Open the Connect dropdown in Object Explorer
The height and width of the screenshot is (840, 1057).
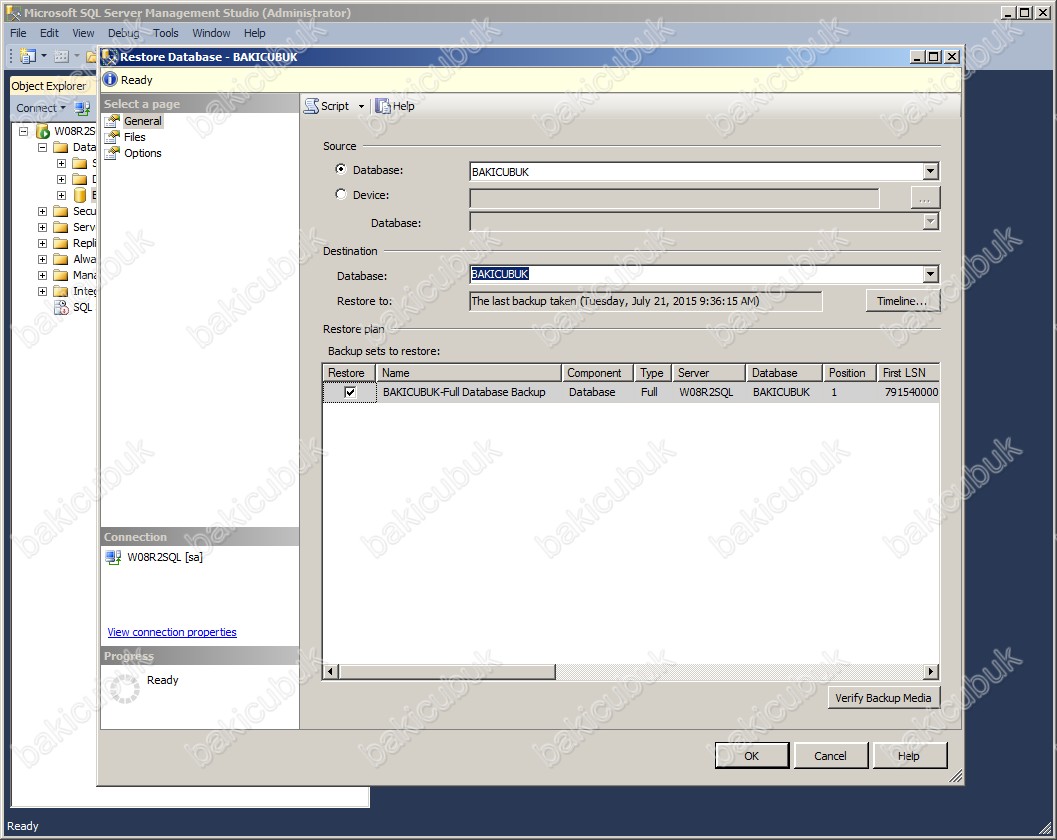(41, 108)
